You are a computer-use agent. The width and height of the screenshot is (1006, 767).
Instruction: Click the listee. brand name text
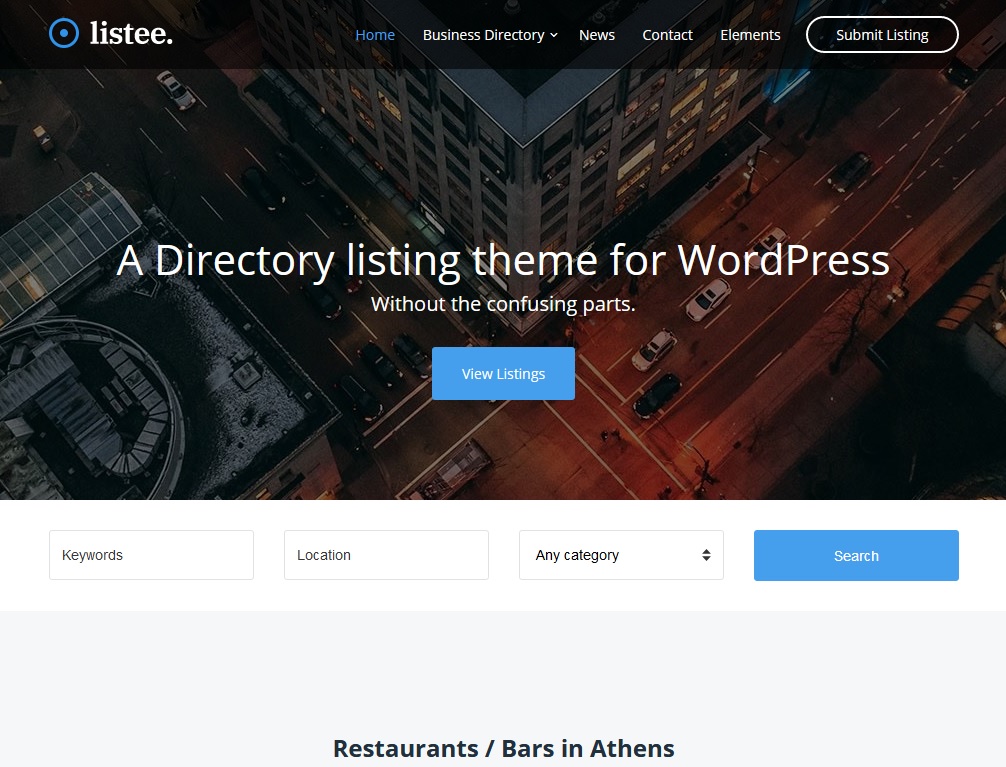tap(132, 33)
